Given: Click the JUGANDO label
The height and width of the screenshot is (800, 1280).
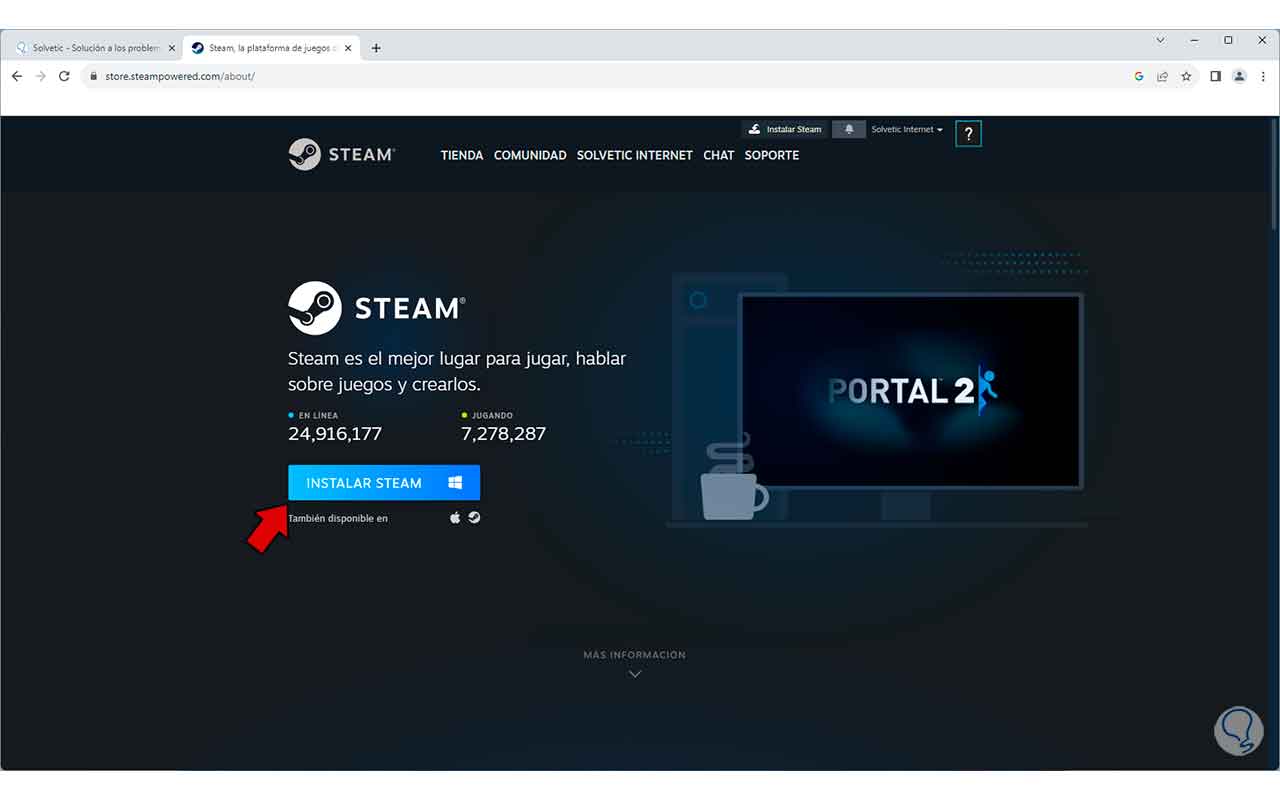Looking at the screenshot, I should point(492,415).
